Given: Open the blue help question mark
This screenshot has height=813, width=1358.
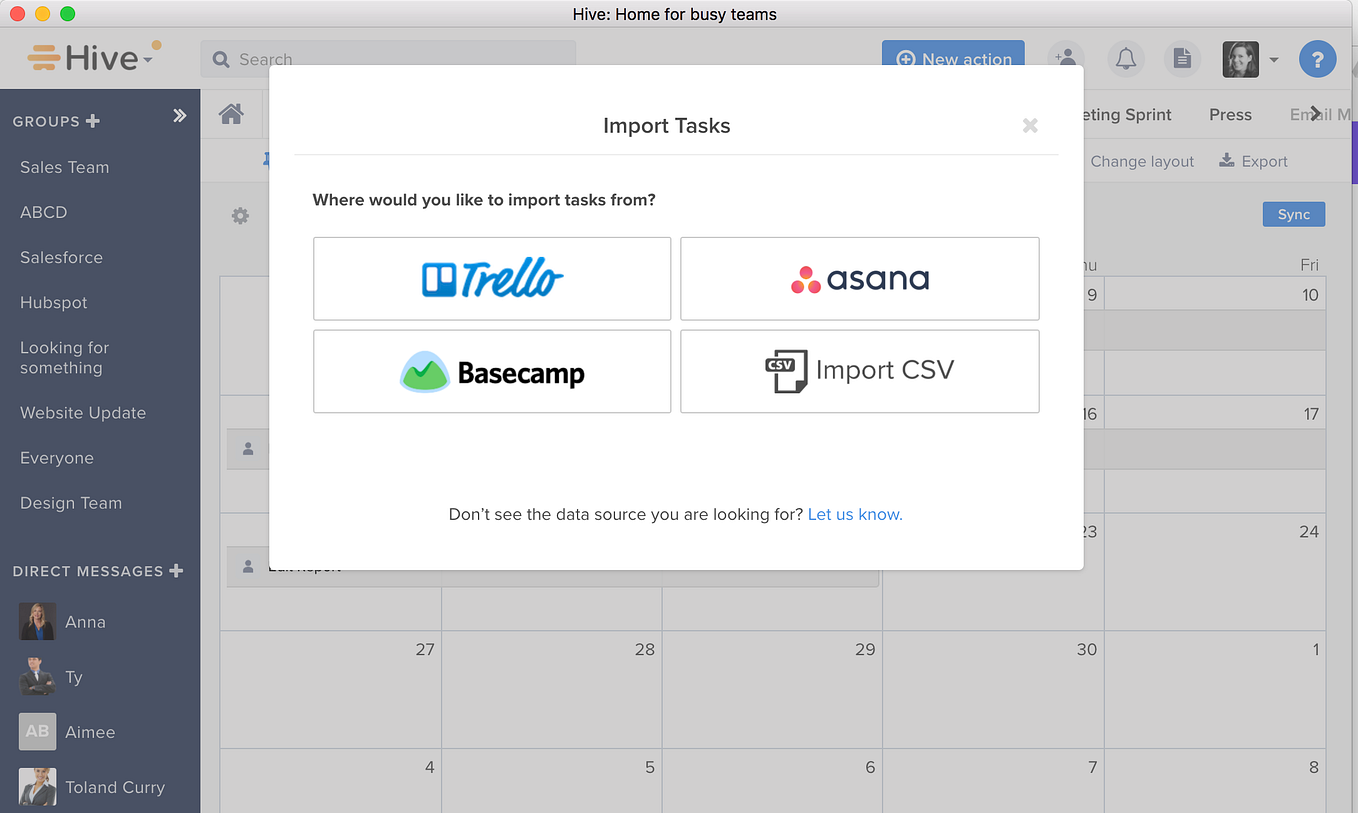Looking at the screenshot, I should (x=1317, y=59).
